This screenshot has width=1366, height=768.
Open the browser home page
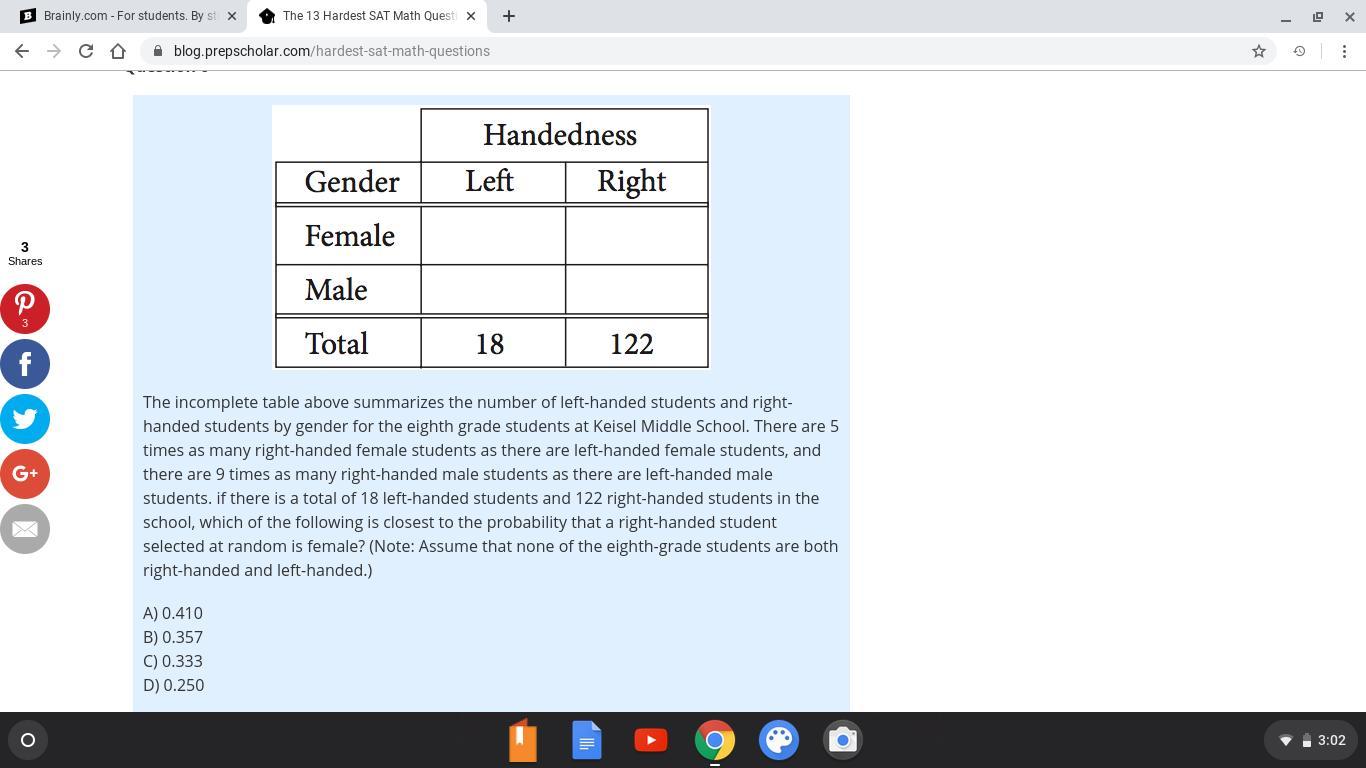(118, 51)
